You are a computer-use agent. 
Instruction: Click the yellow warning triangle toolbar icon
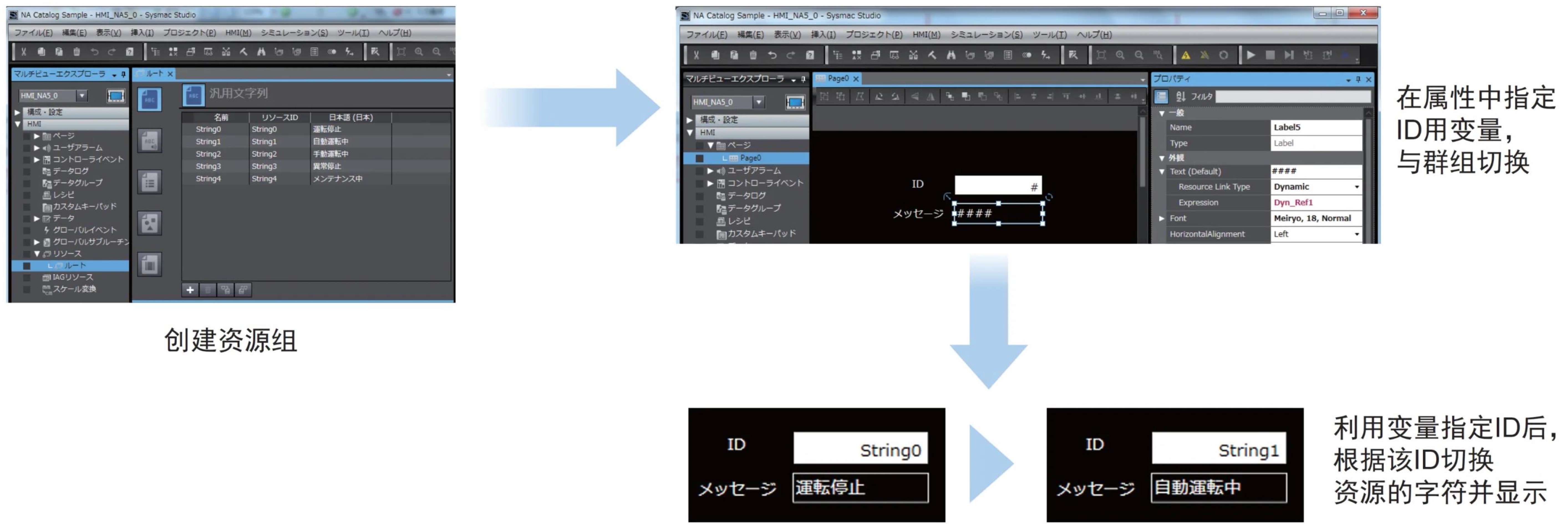[1185, 55]
